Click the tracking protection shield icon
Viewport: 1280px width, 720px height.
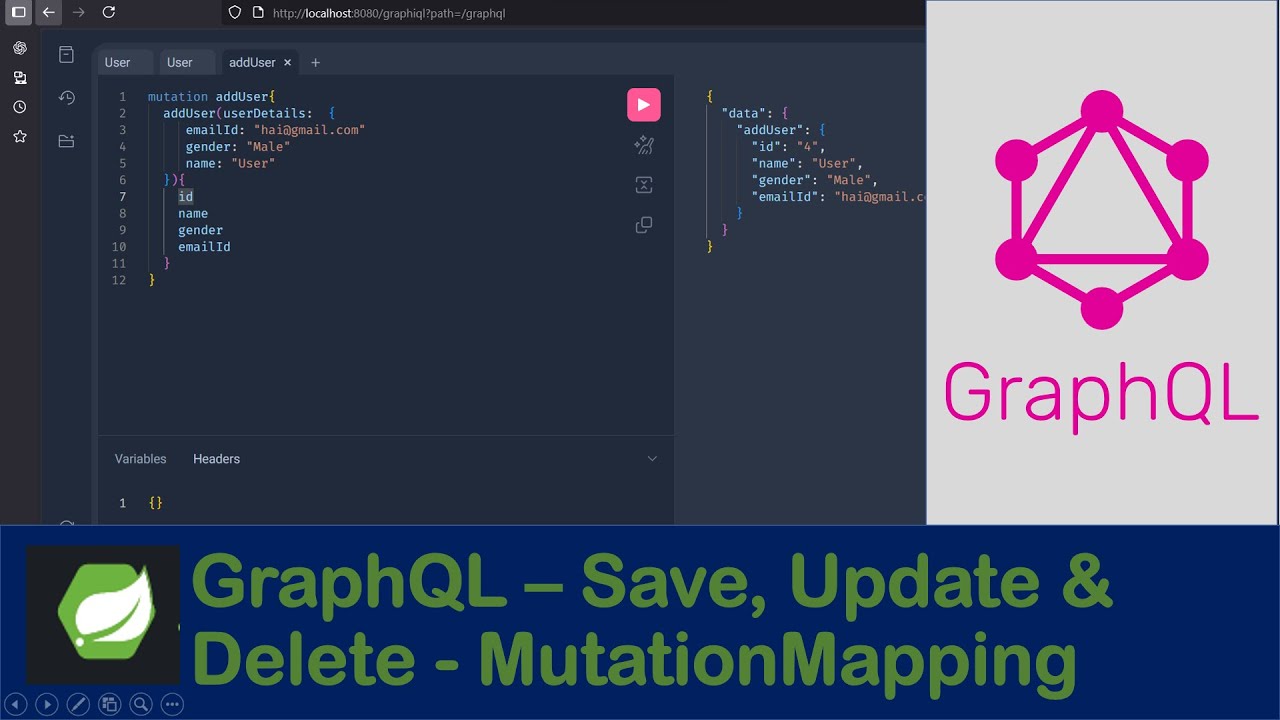[x=235, y=13]
